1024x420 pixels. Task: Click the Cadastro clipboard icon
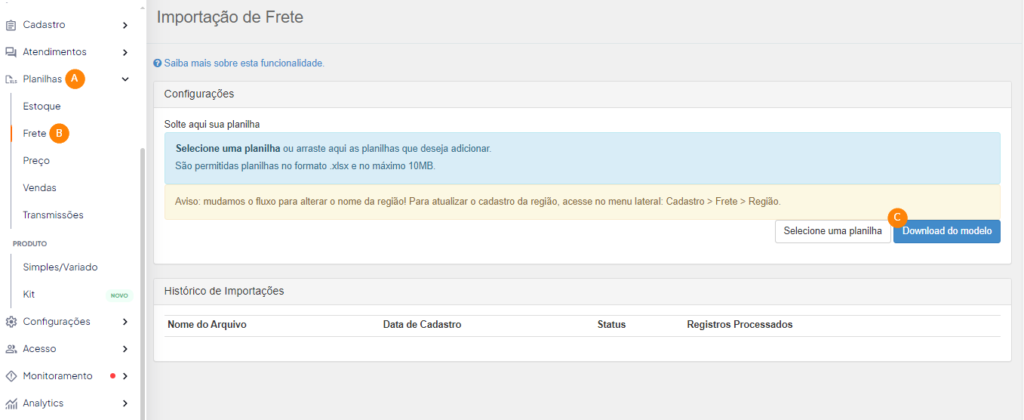[11, 24]
